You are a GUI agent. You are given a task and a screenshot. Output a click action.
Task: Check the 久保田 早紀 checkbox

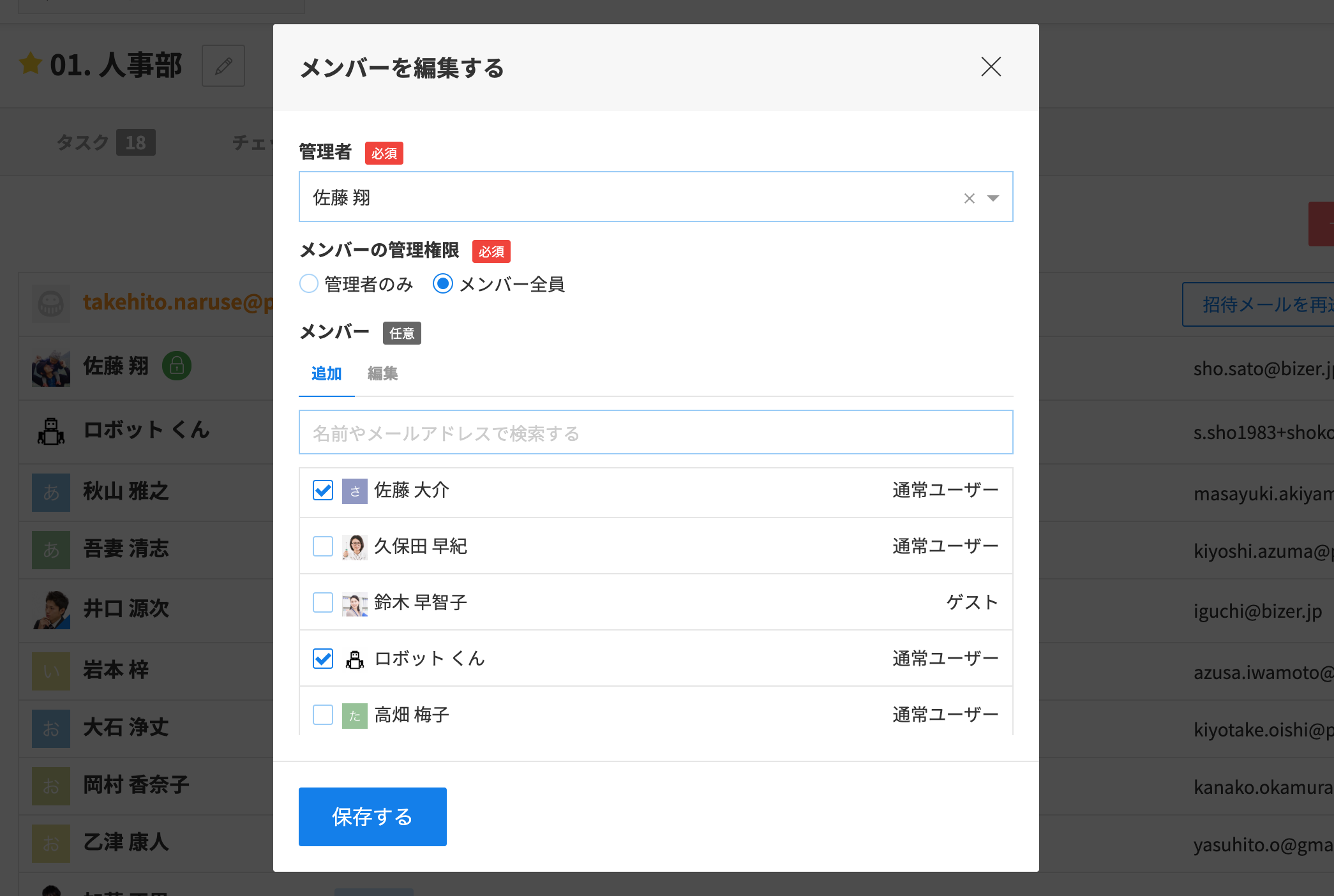[x=323, y=546]
